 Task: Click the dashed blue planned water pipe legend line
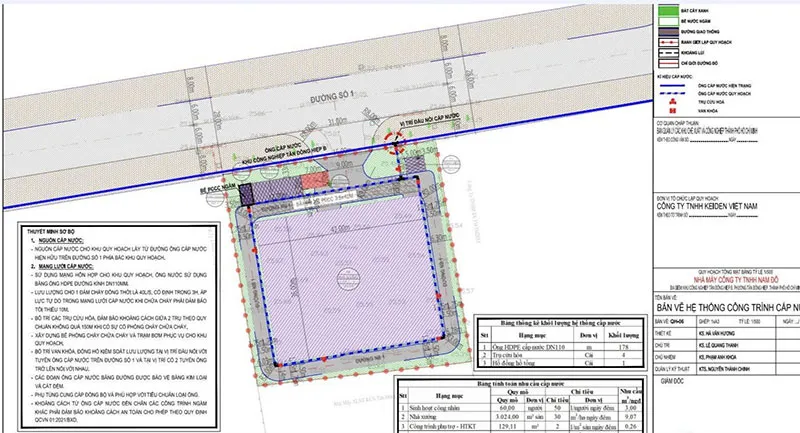[x=672, y=94]
